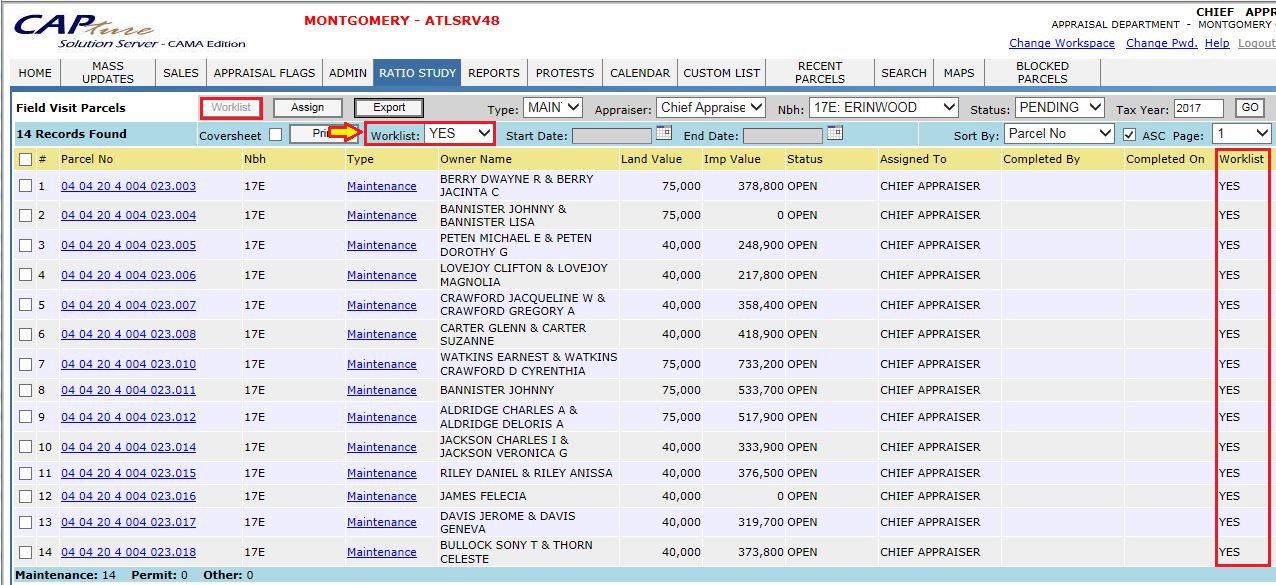Tick the select-all checkbox in header row
Viewport: 1276px width, 585px height.
(25, 159)
